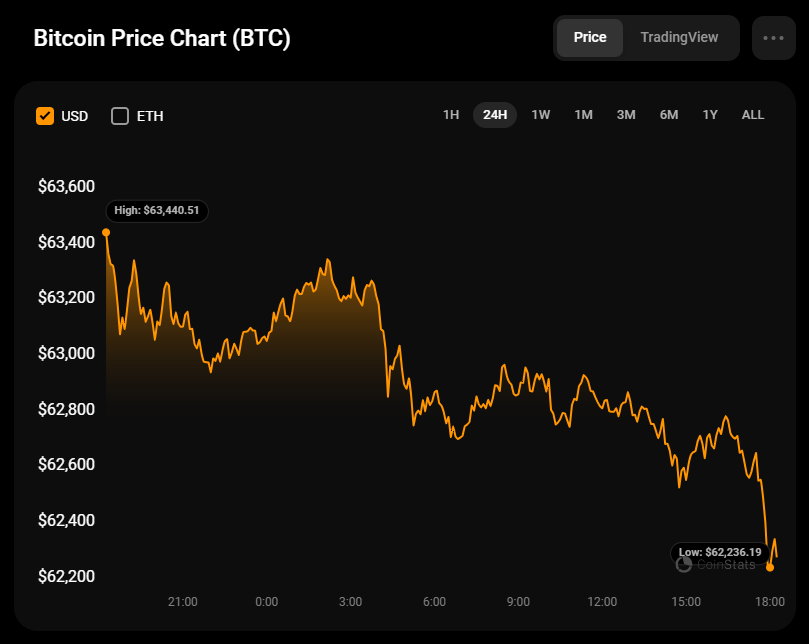
Task: Click the orange high-point marker dot
Action: pyautogui.click(x=106, y=232)
